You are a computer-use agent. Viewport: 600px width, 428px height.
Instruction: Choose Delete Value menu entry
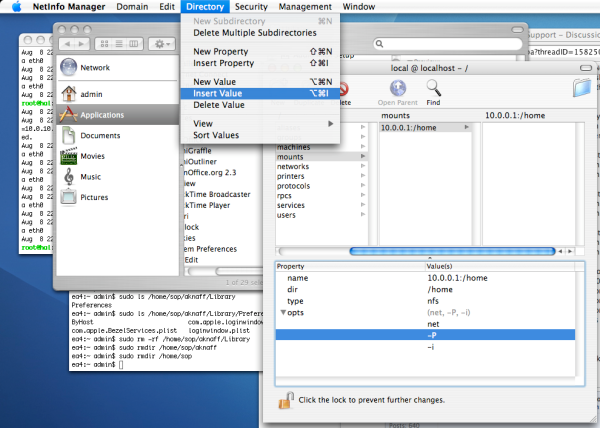[260, 105]
